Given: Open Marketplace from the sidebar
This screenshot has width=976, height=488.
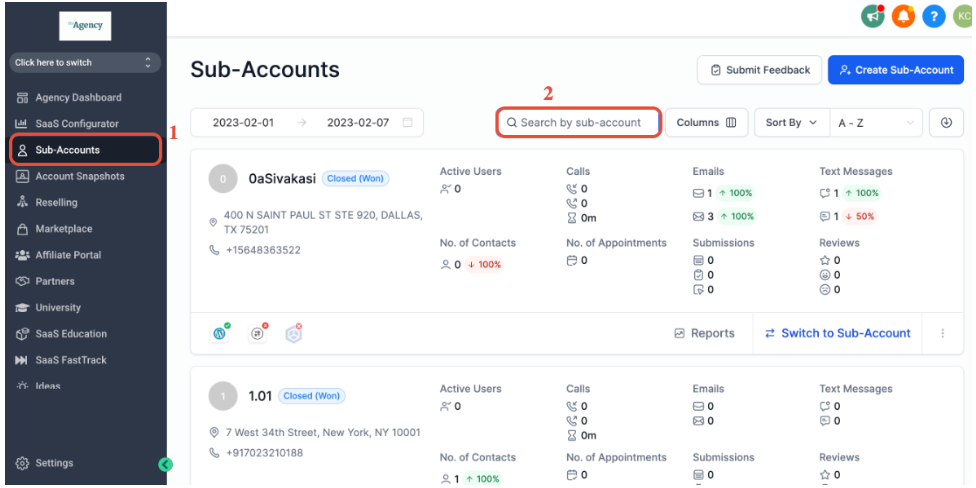Looking at the screenshot, I should [63, 229].
